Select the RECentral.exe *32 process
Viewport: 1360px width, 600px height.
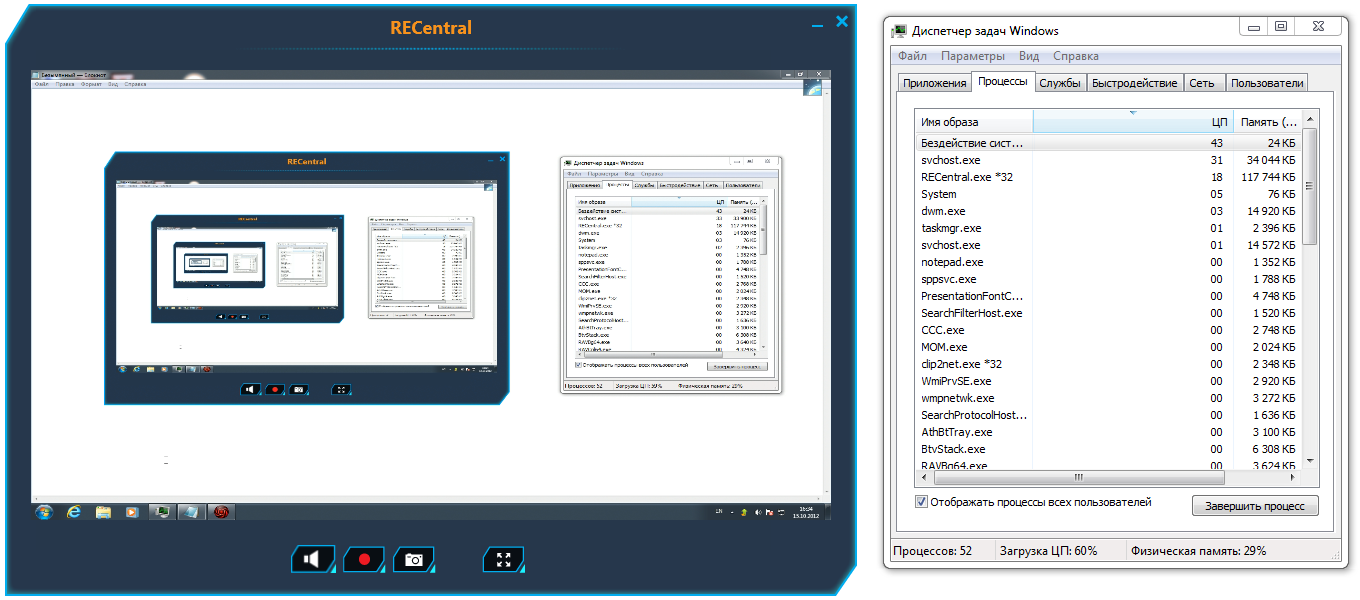[1109, 177]
